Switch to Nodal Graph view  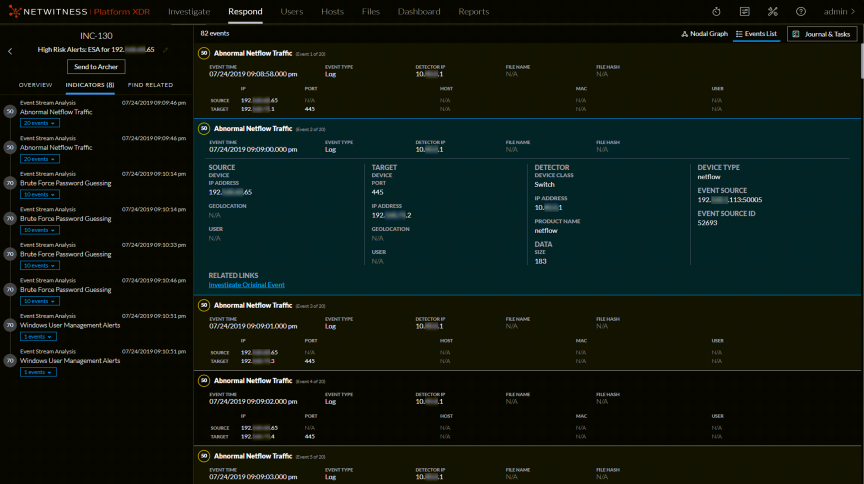pyautogui.click(x=705, y=34)
